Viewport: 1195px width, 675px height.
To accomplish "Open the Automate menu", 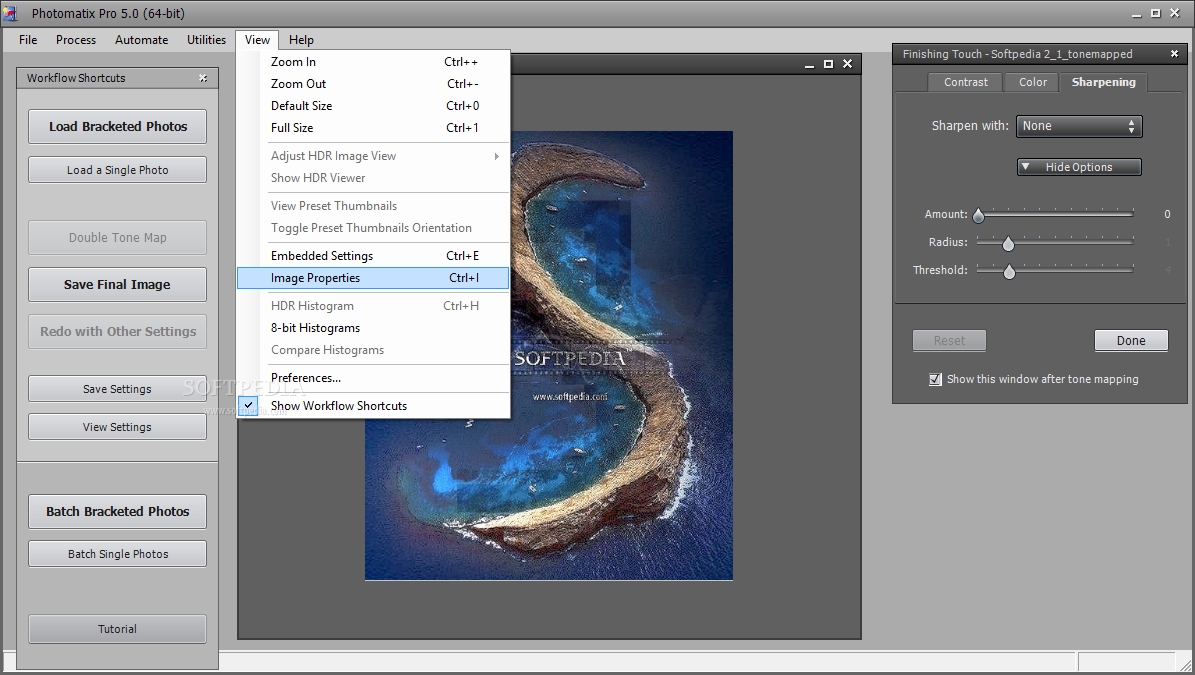I will 142,40.
